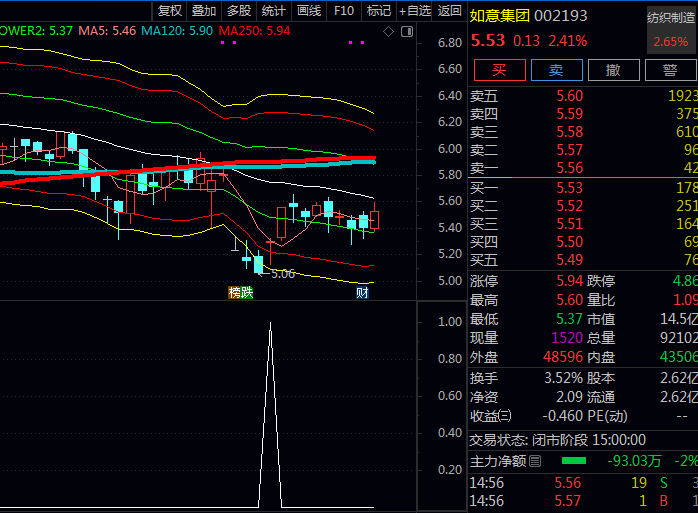Open the 复权 toolbar option
Screen dimensions: 698x513
point(170,10)
